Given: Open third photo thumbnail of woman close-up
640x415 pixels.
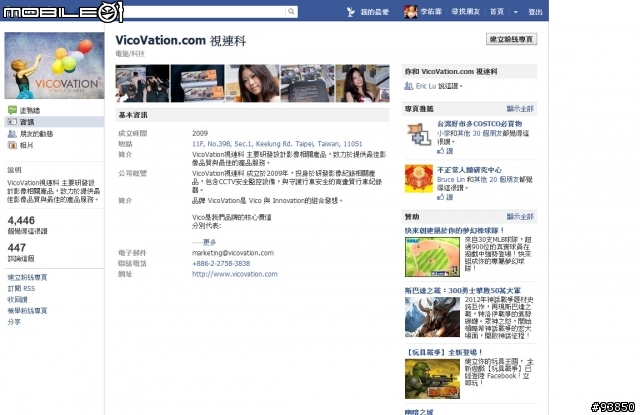Looking at the screenshot, I should pos(253,83).
